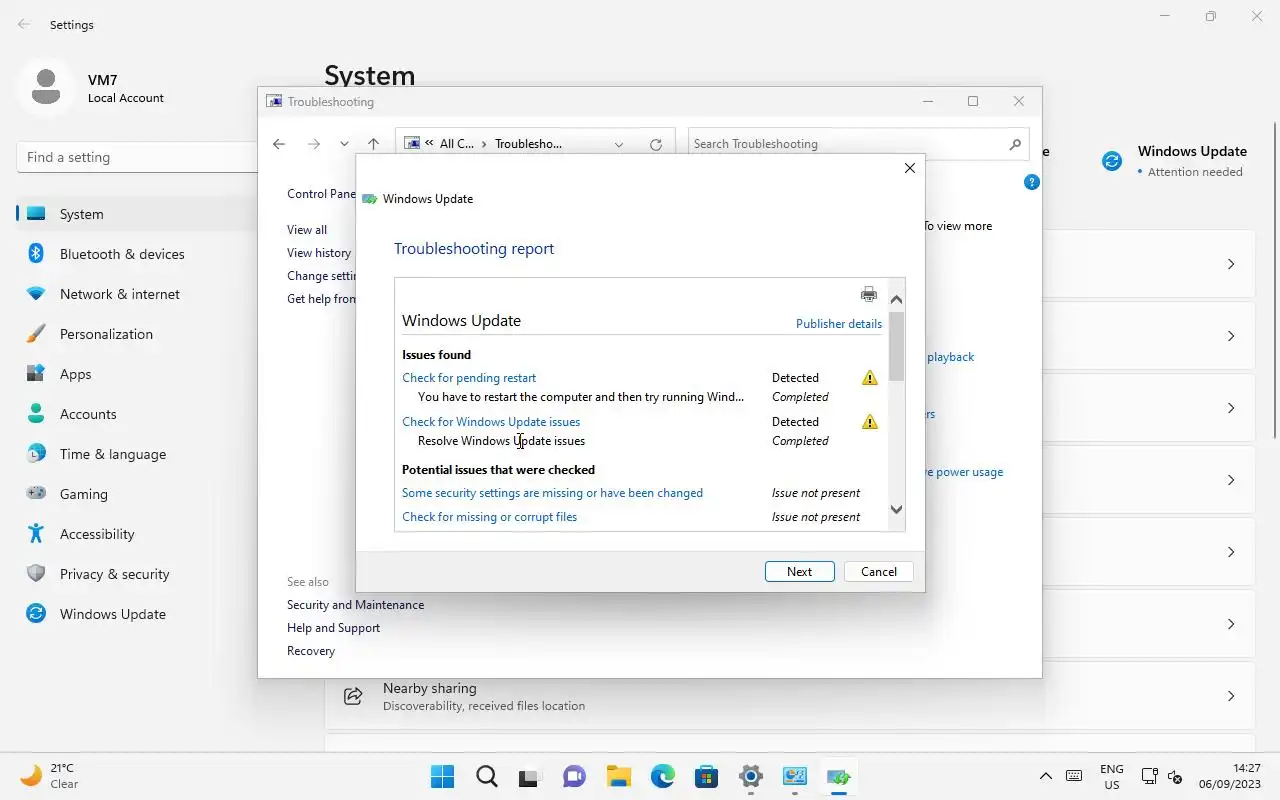The height and width of the screenshot is (800, 1280).
Task: Go up one level in Troubleshooting window
Action: [x=373, y=144]
